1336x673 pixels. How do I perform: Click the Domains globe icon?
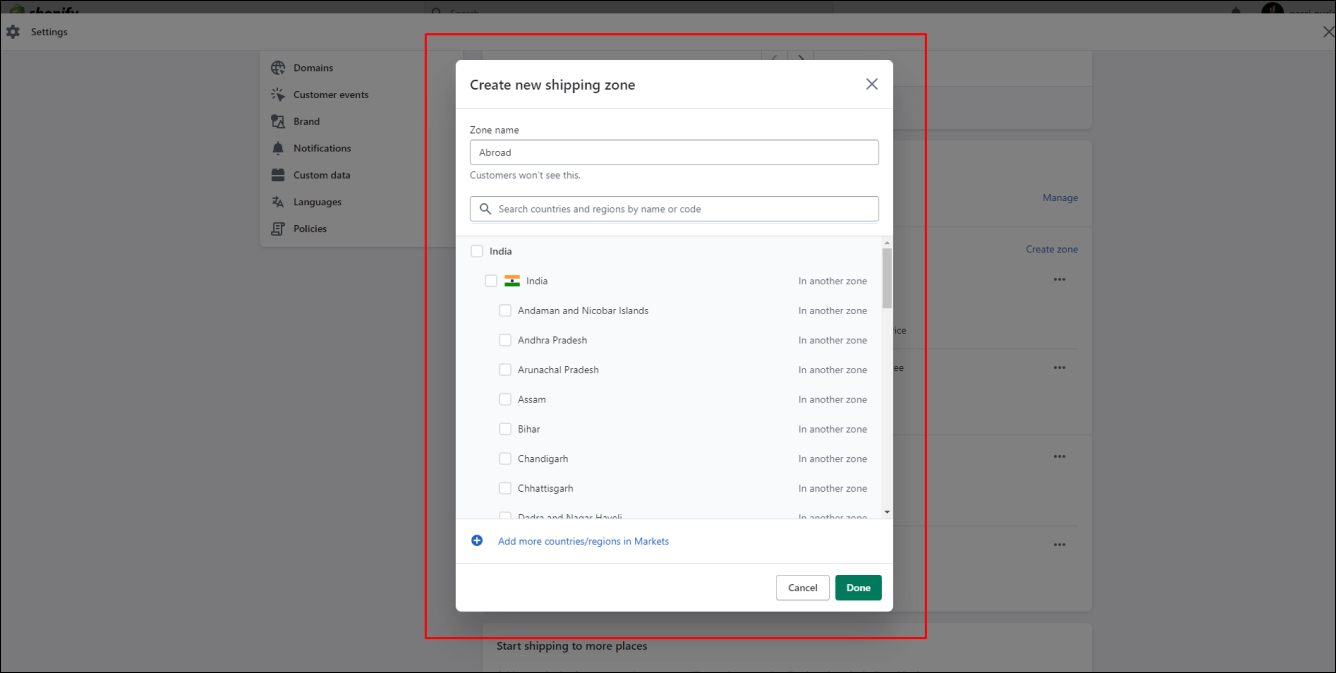click(x=278, y=68)
